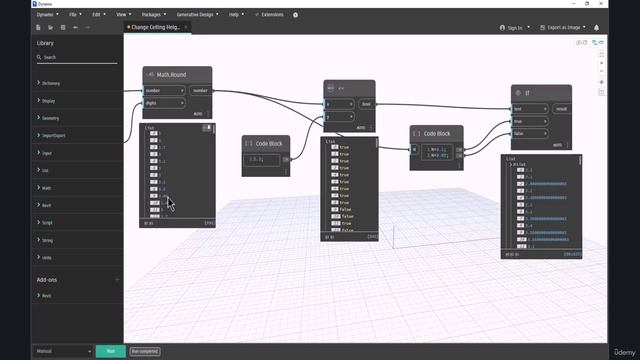Click the number input port on Math.Round

(164, 91)
